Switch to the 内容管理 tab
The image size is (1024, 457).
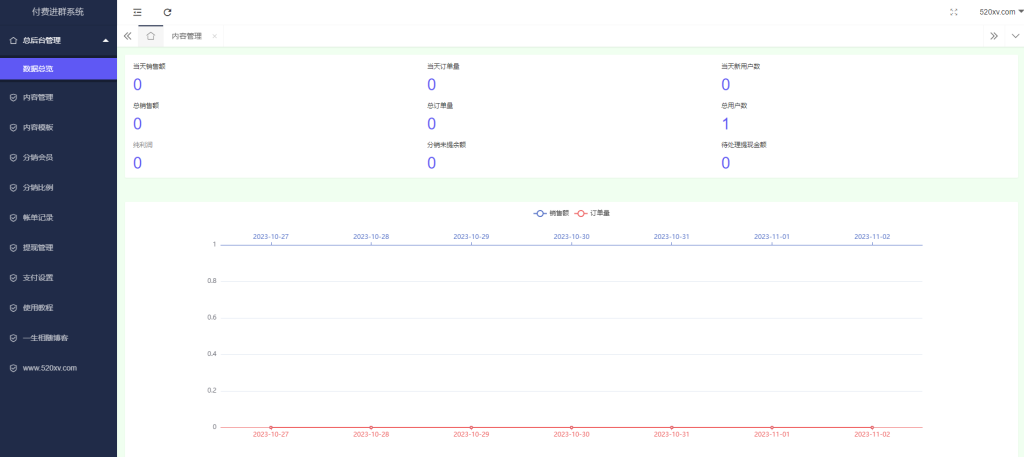coord(186,36)
